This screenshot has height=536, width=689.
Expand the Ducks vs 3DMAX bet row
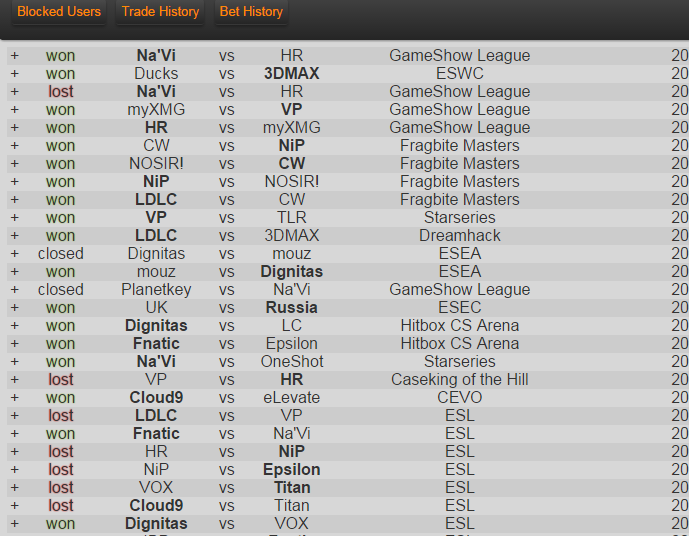15,73
